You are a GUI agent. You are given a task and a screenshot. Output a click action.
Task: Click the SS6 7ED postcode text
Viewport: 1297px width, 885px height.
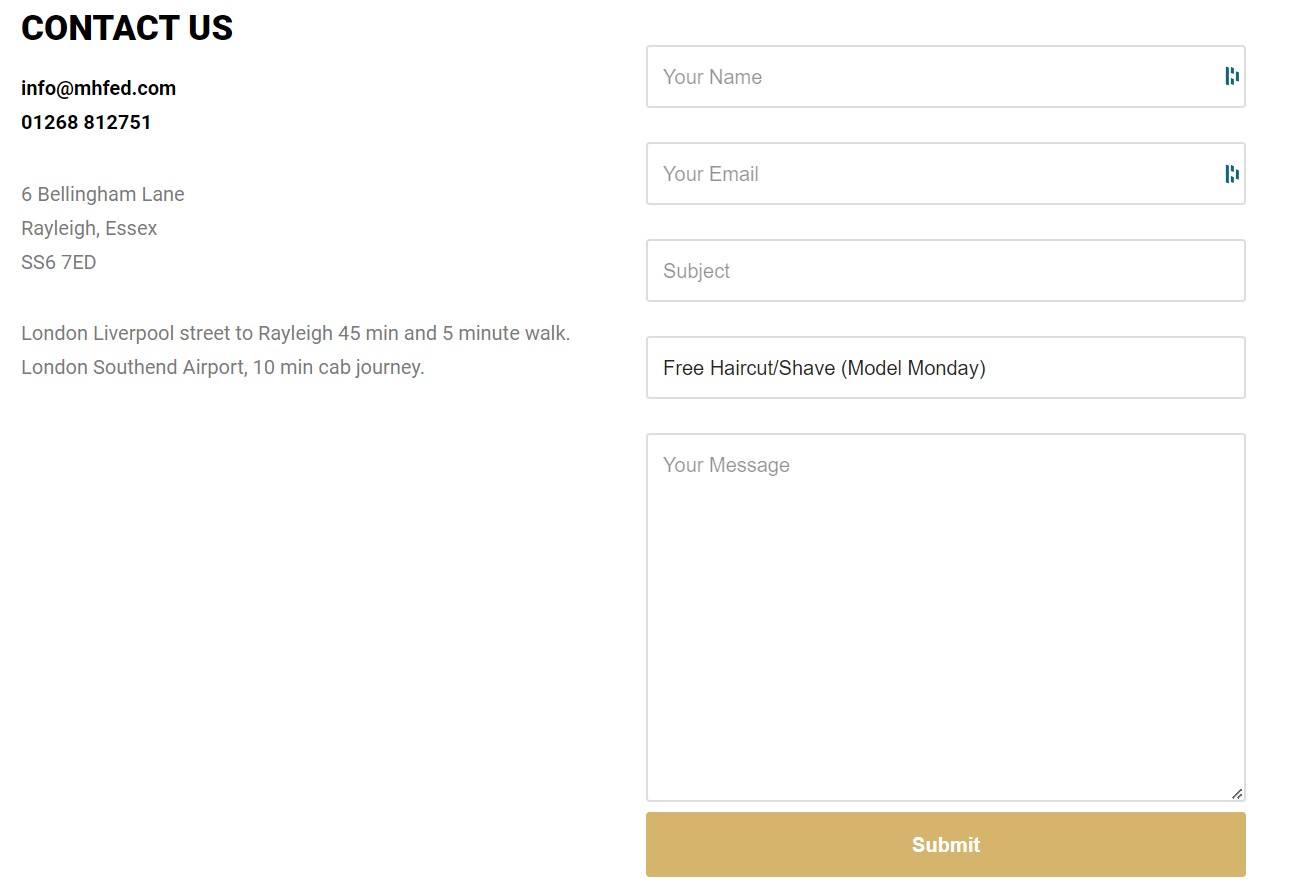pos(59,262)
